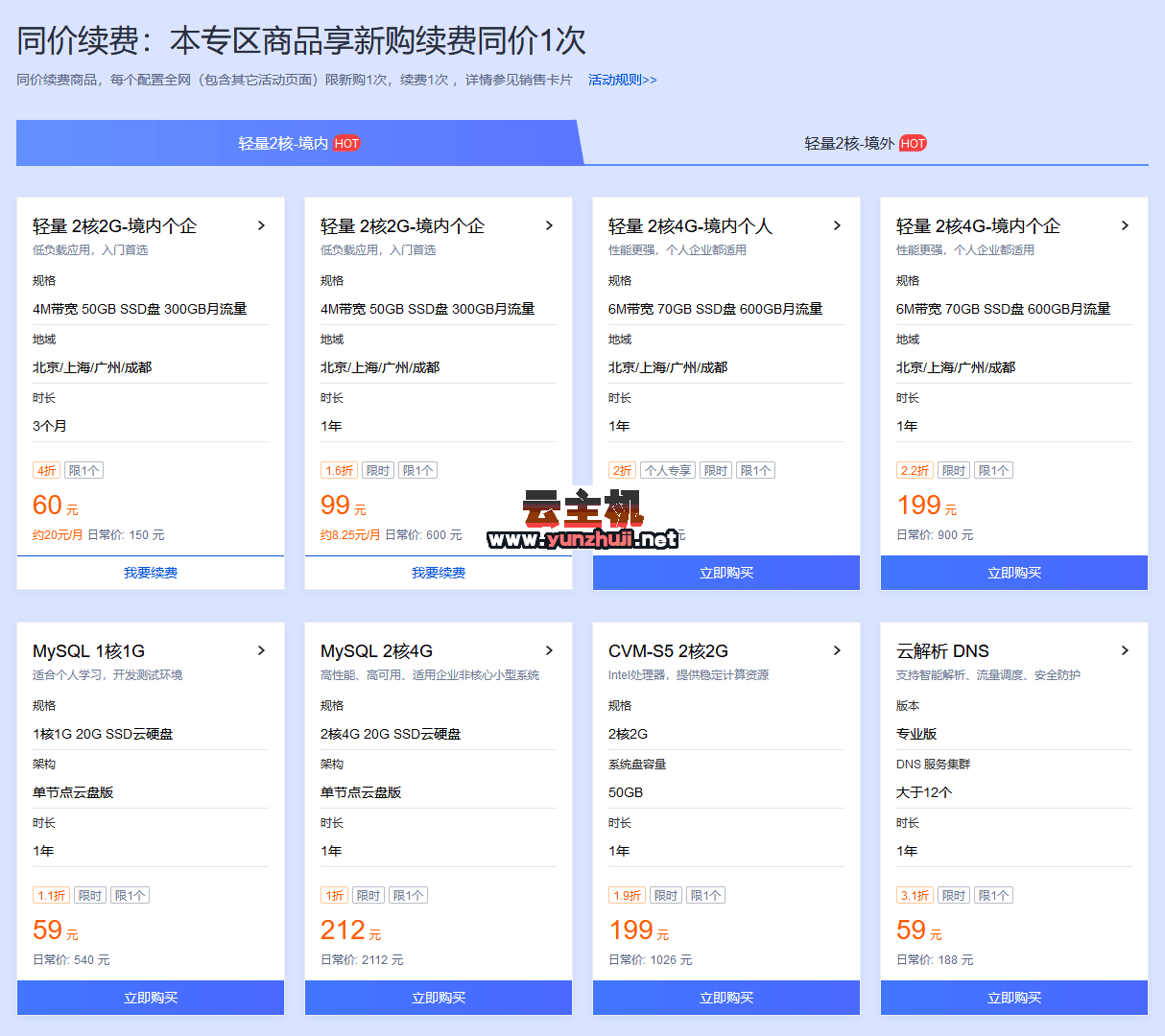Click 日常价: 2112 元 text

362,960
